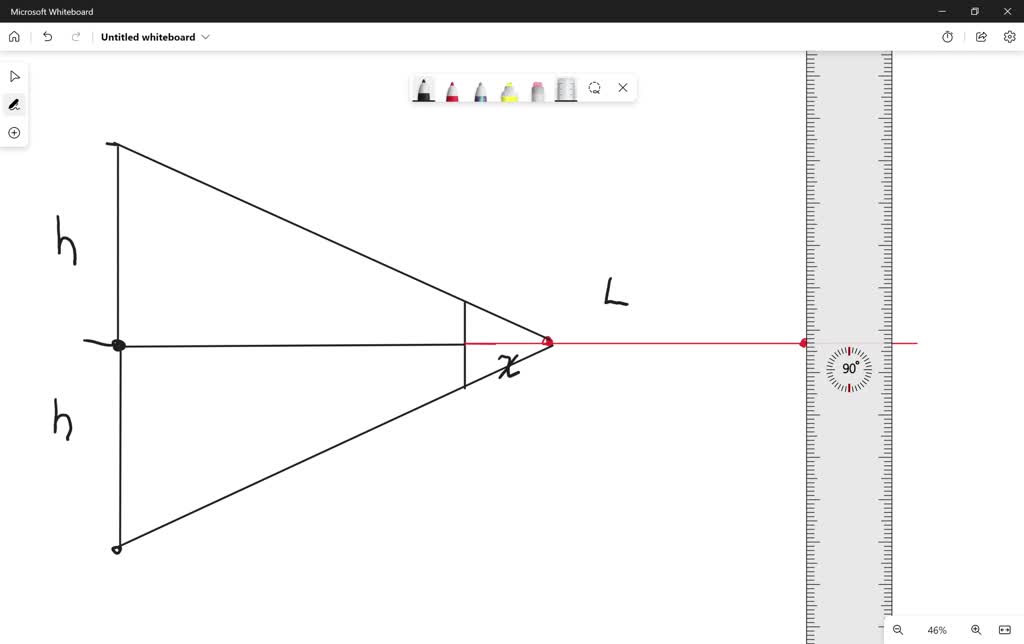This screenshot has width=1024, height=644.
Task: Select the yellow highlighter tool
Action: pos(508,89)
